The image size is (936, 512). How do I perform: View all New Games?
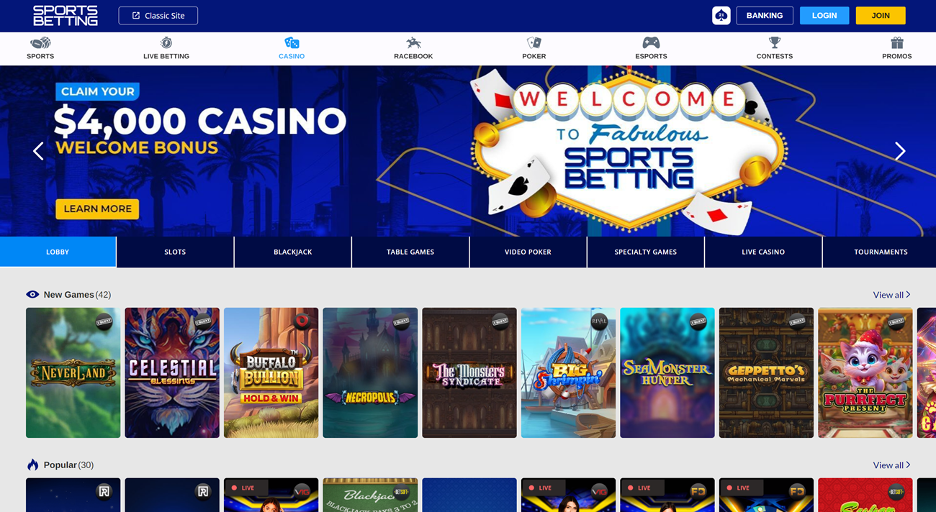(x=891, y=295)
